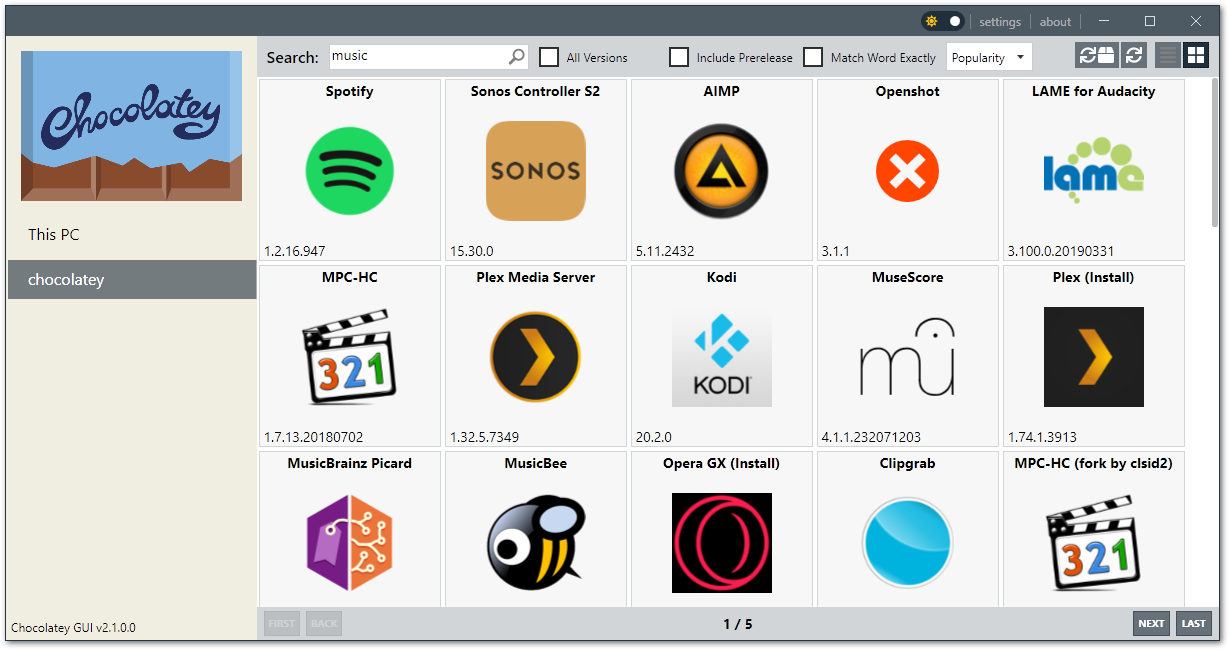Click the Clipgrab title text
Viewport: 1229px width, 650px height.
coord(908,463)
